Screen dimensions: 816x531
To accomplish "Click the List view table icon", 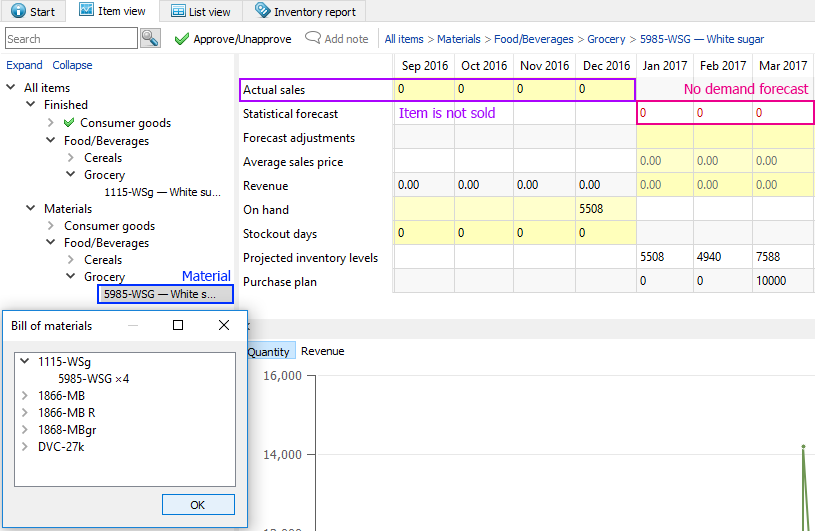I will 178,11.
